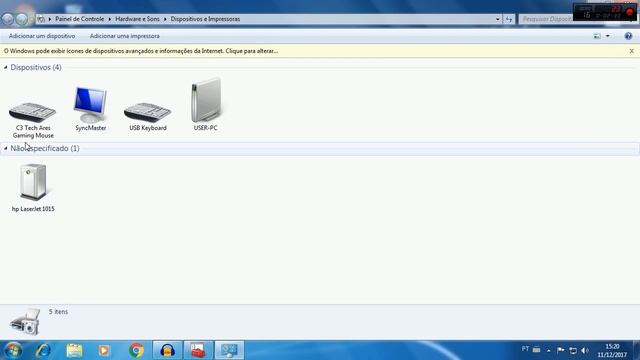Click the on-screen keyboard tray icon

click(x=537, y=350)
